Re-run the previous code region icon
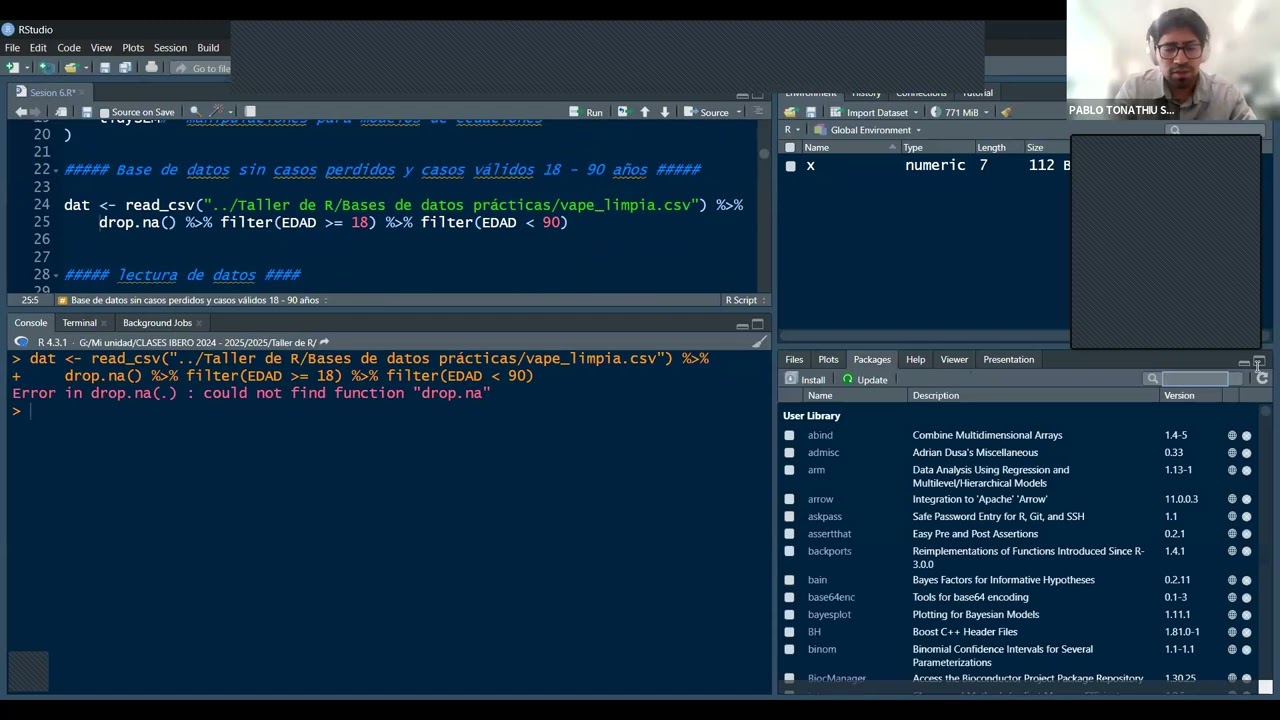The image size is (1280, 720). point(622,112)
